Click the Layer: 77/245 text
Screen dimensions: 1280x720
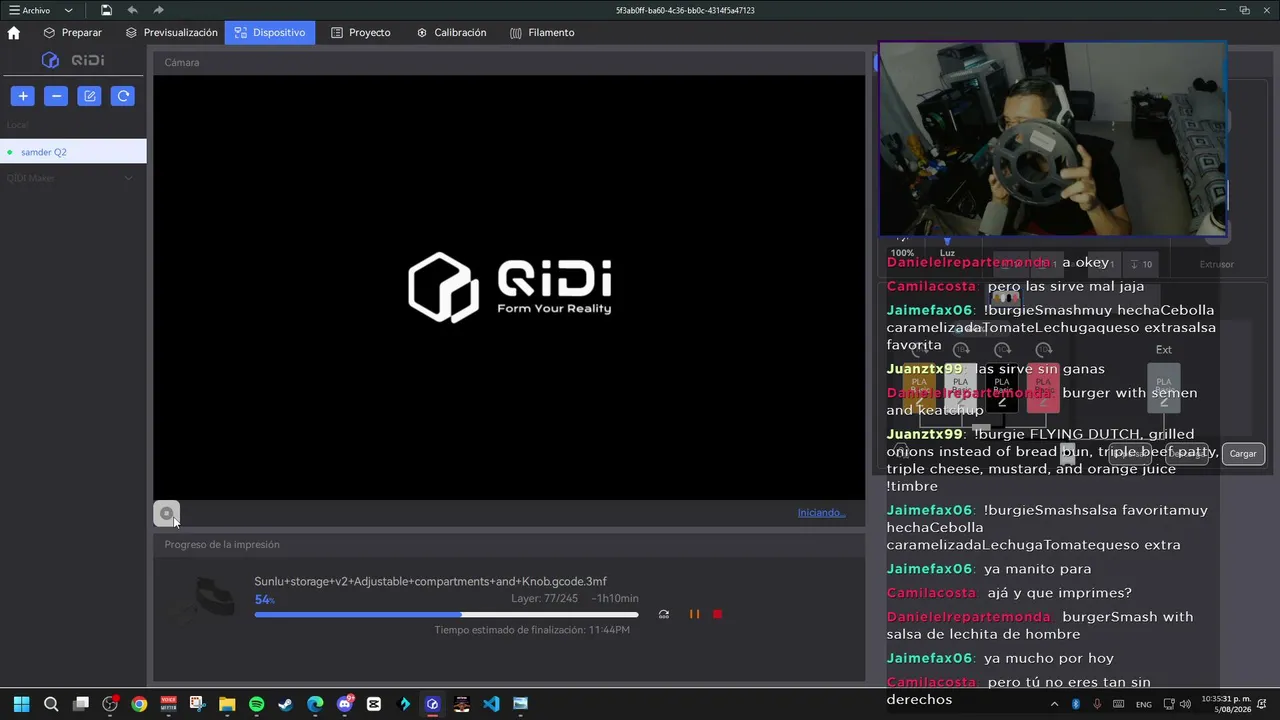tap(545, 599)
